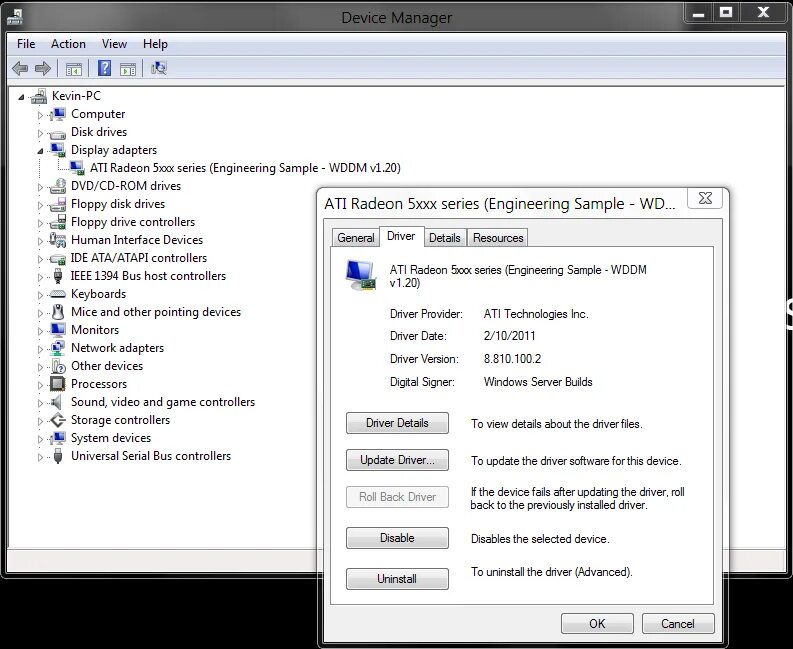The image size is (793, 649).
Task: Click the Processors icon
Action: click(x=58, y=384)
